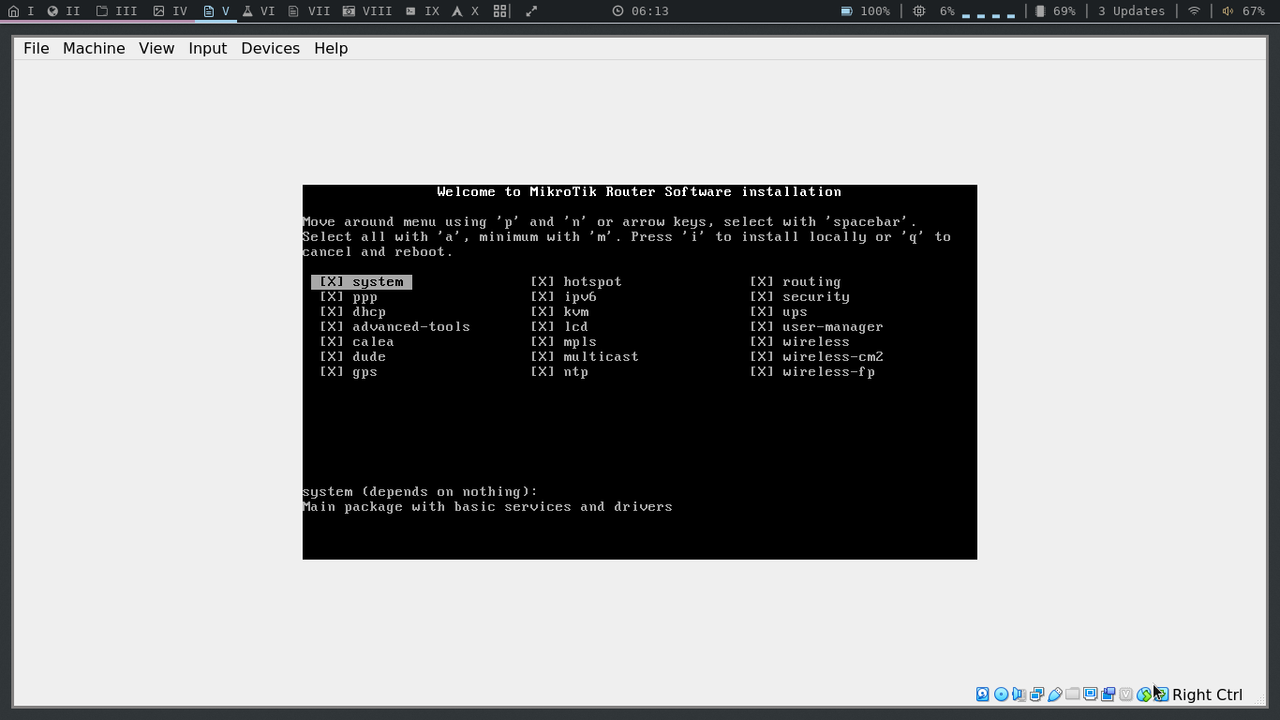The width and height of the screenshot is (1280, 720).
Task: Select the calea package entry
Action: pos(357,342)
